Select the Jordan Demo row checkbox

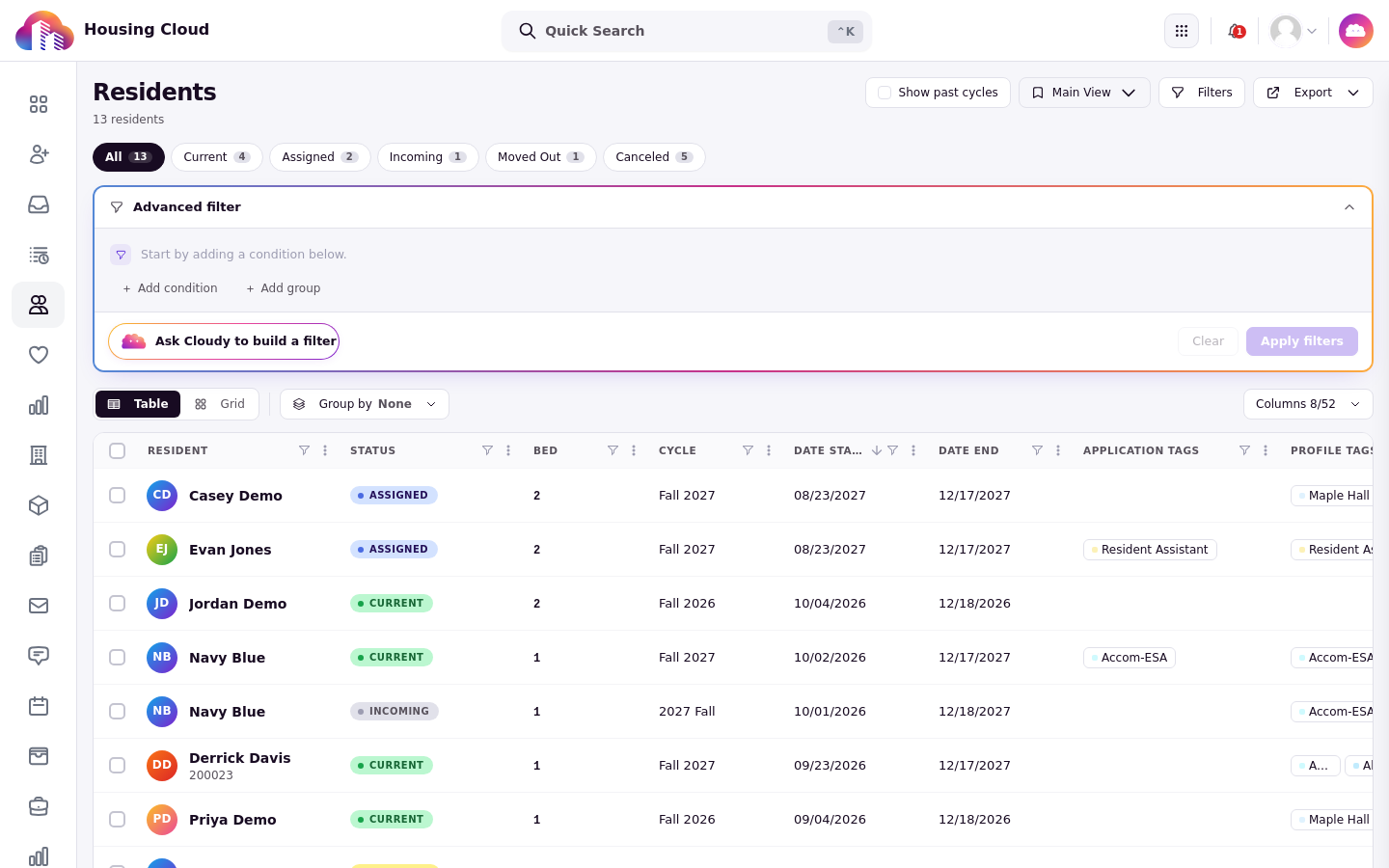point(118,603)
